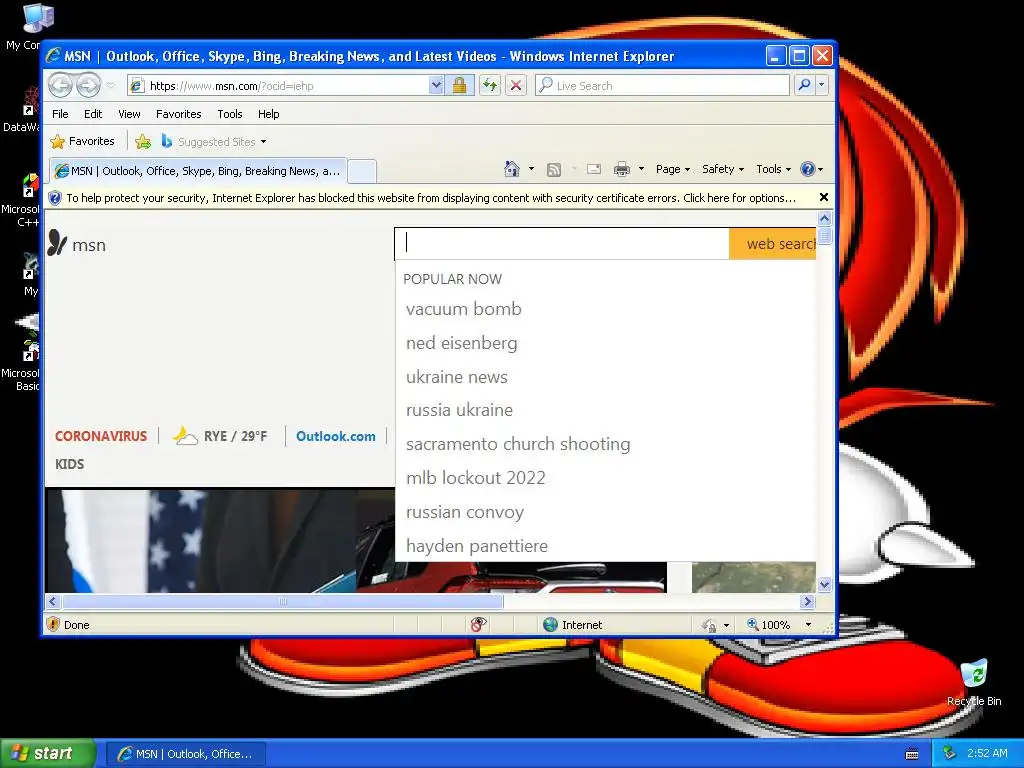Click vertical scrollbar up arrow
The image size is (1024, 768).
click(824, 218)
